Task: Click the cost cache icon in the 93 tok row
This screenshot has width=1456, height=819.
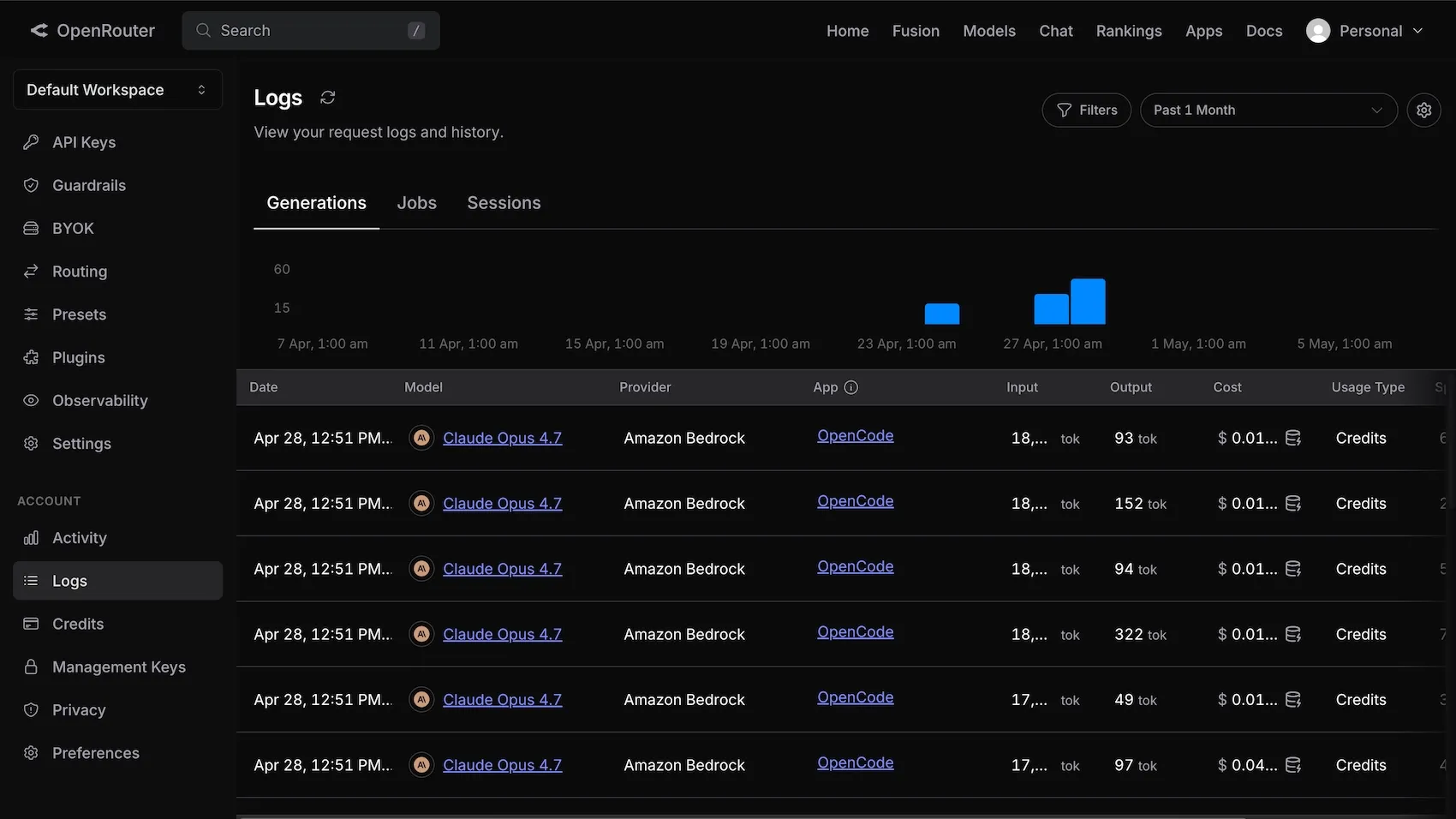Action: click(1293, 438)
